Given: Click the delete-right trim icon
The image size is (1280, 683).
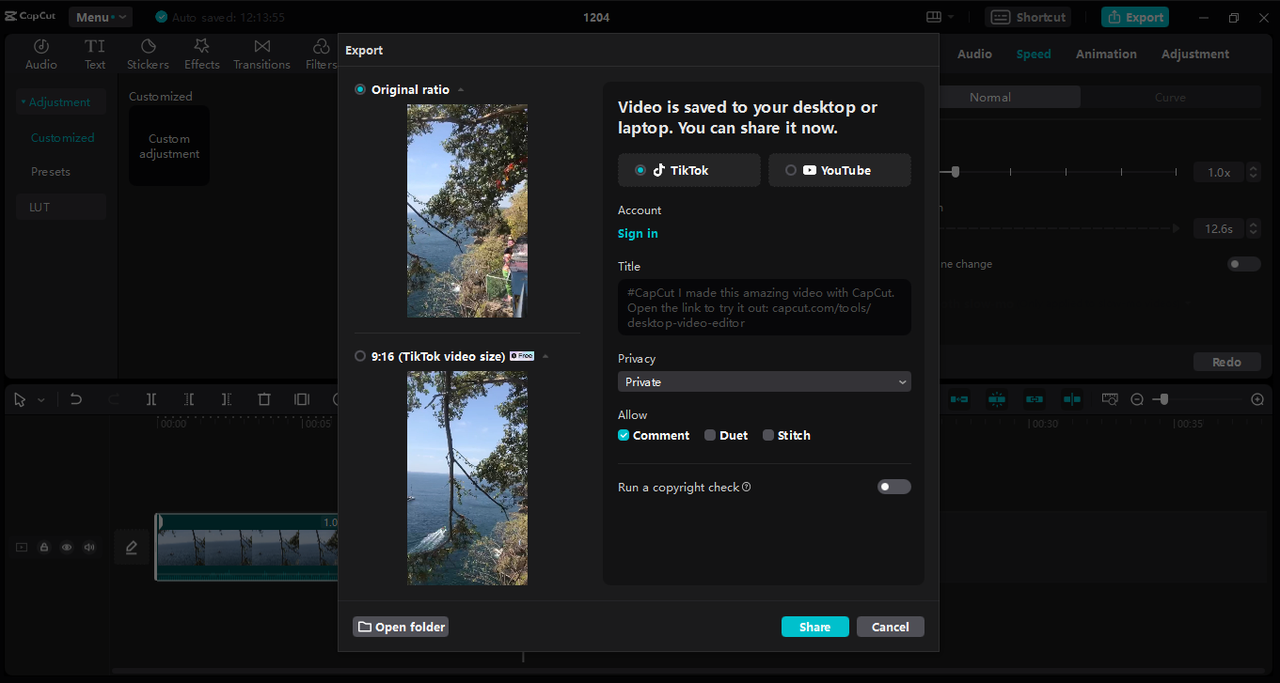Looking at the screenshot, I should pos(227,399).
